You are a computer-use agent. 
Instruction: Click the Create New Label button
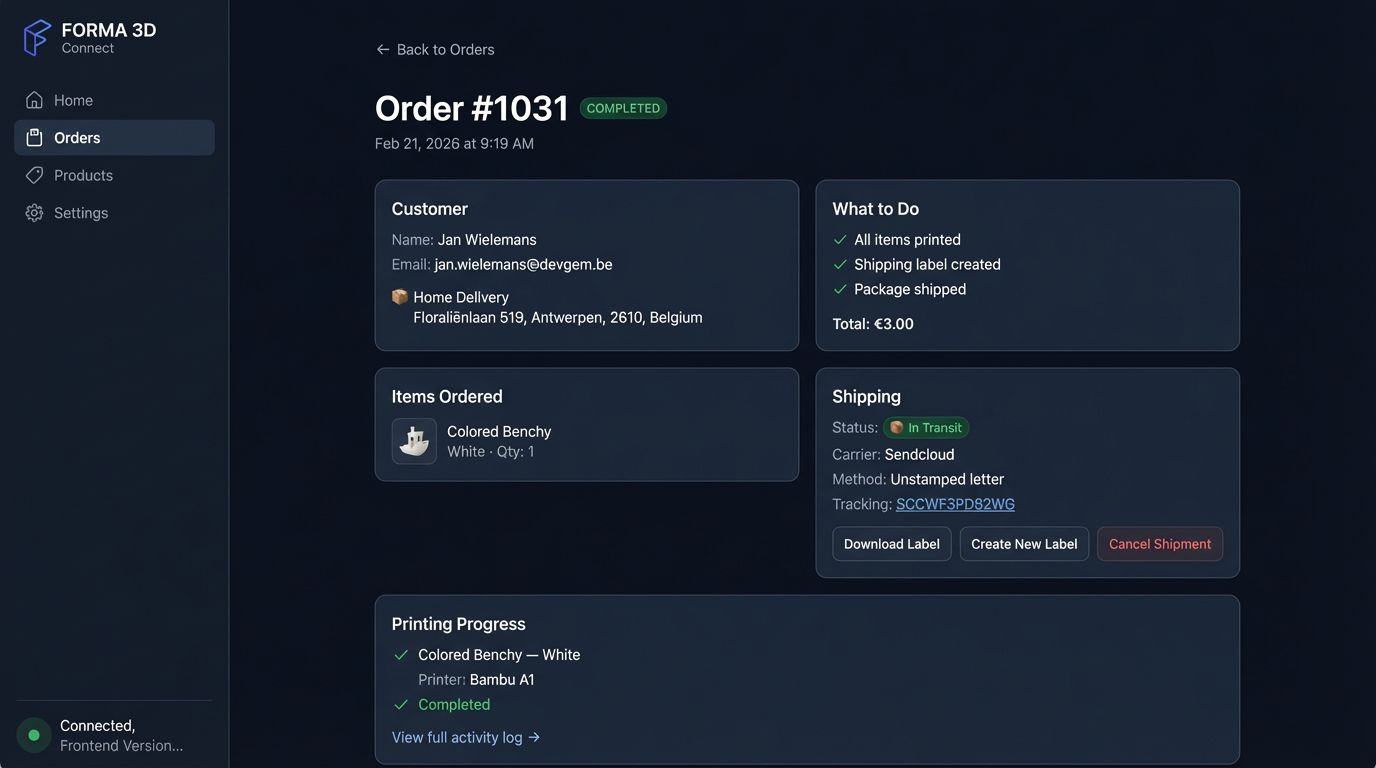click(x=1024, y=544)
